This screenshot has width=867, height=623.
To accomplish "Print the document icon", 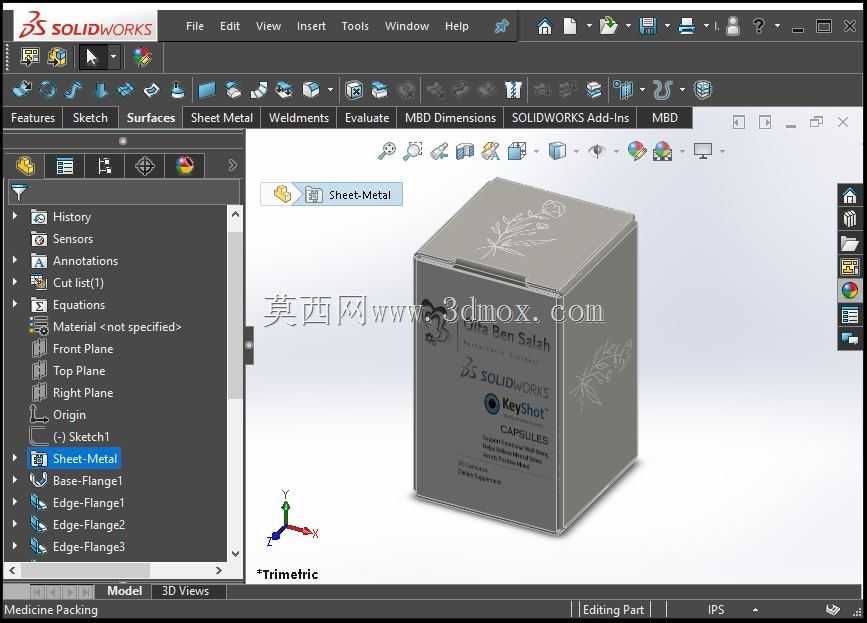I will point(686,26).
